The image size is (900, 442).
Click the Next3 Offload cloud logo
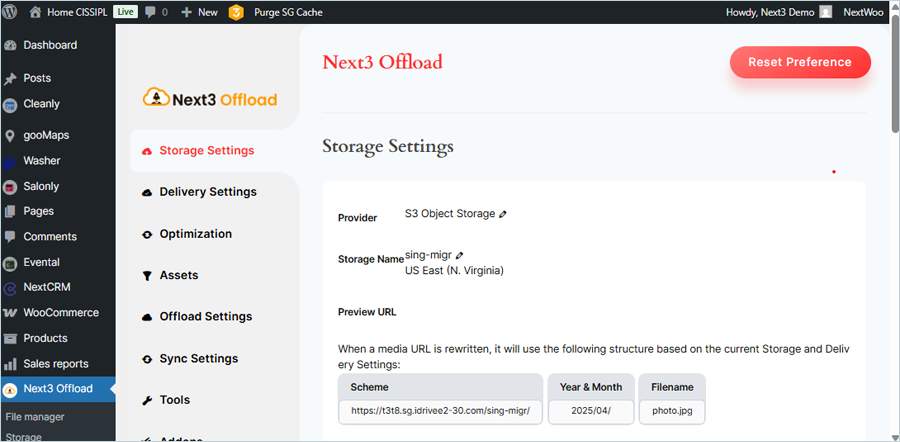[x=155, y=98]
